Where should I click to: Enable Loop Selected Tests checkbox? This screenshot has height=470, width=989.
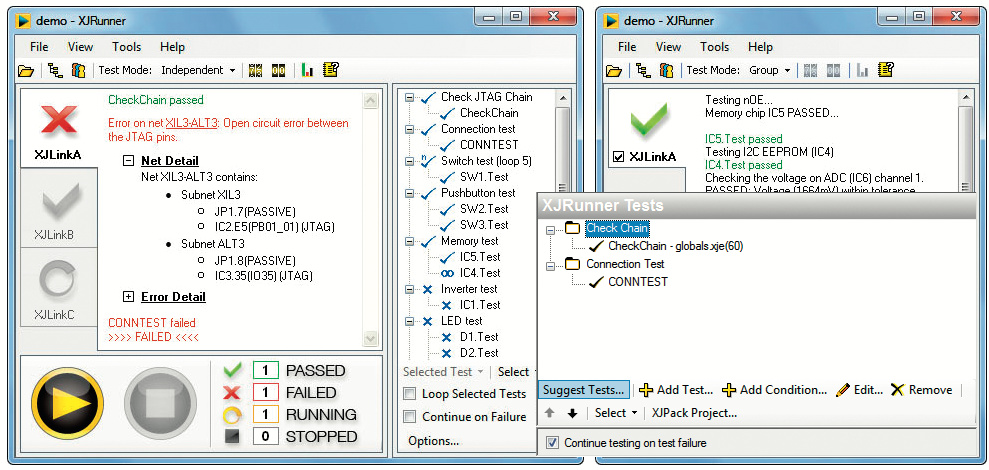tap(410, 394)
